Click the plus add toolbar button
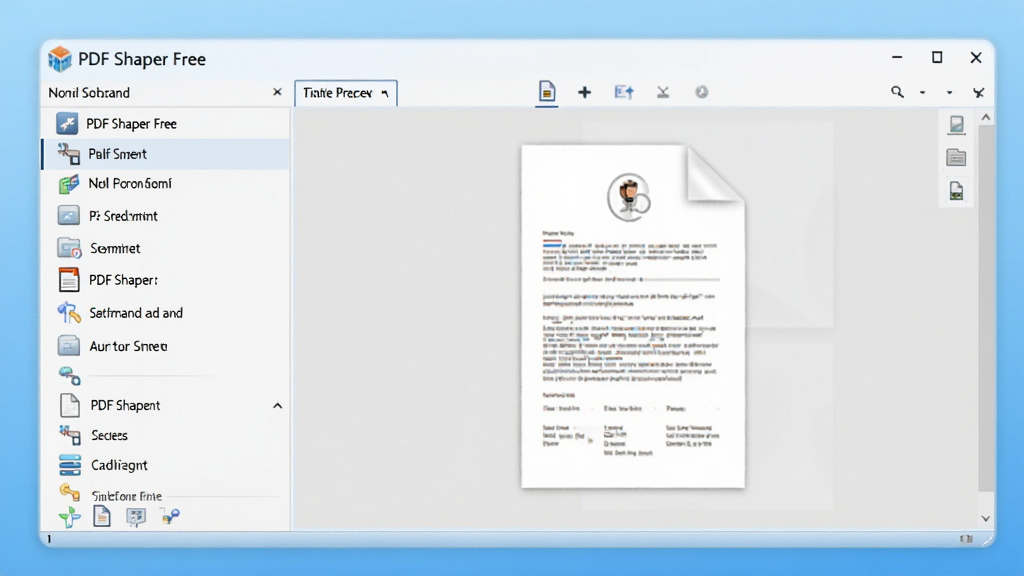Image resolution: width=1024 pixels, height=576 pixels. pyautogui.click(x=584, y=92)
